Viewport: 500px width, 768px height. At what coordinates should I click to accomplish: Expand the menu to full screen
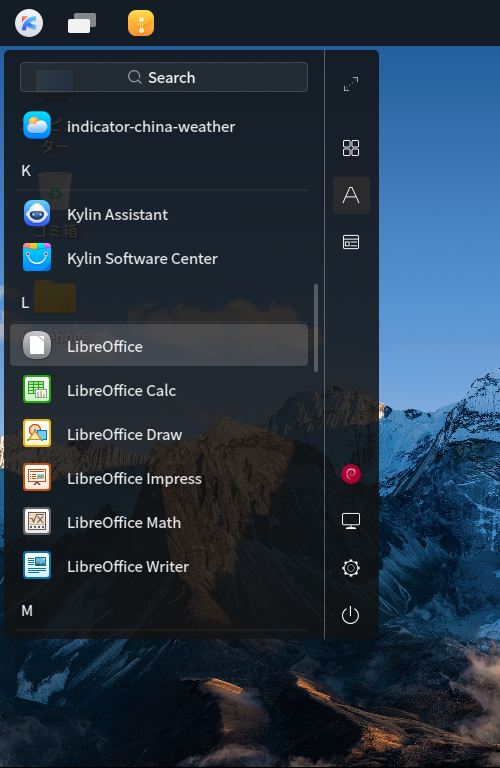(x=351, y=84)
